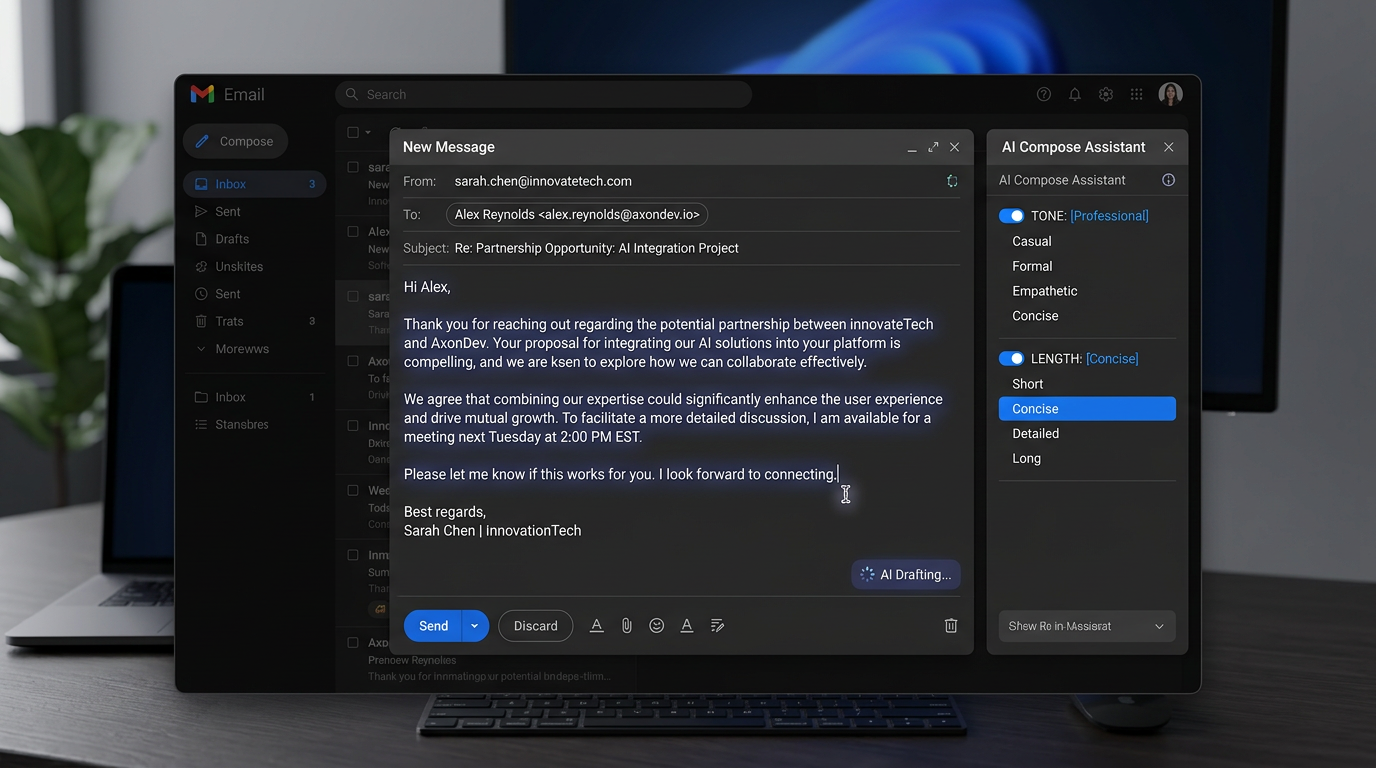
Task: Expand the Morewws section
Action: pyautogui.click(x=241, y=349)
